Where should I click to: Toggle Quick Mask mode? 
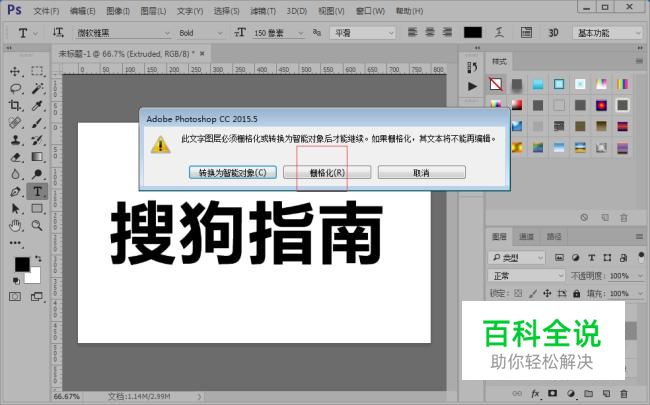[15, 297]
